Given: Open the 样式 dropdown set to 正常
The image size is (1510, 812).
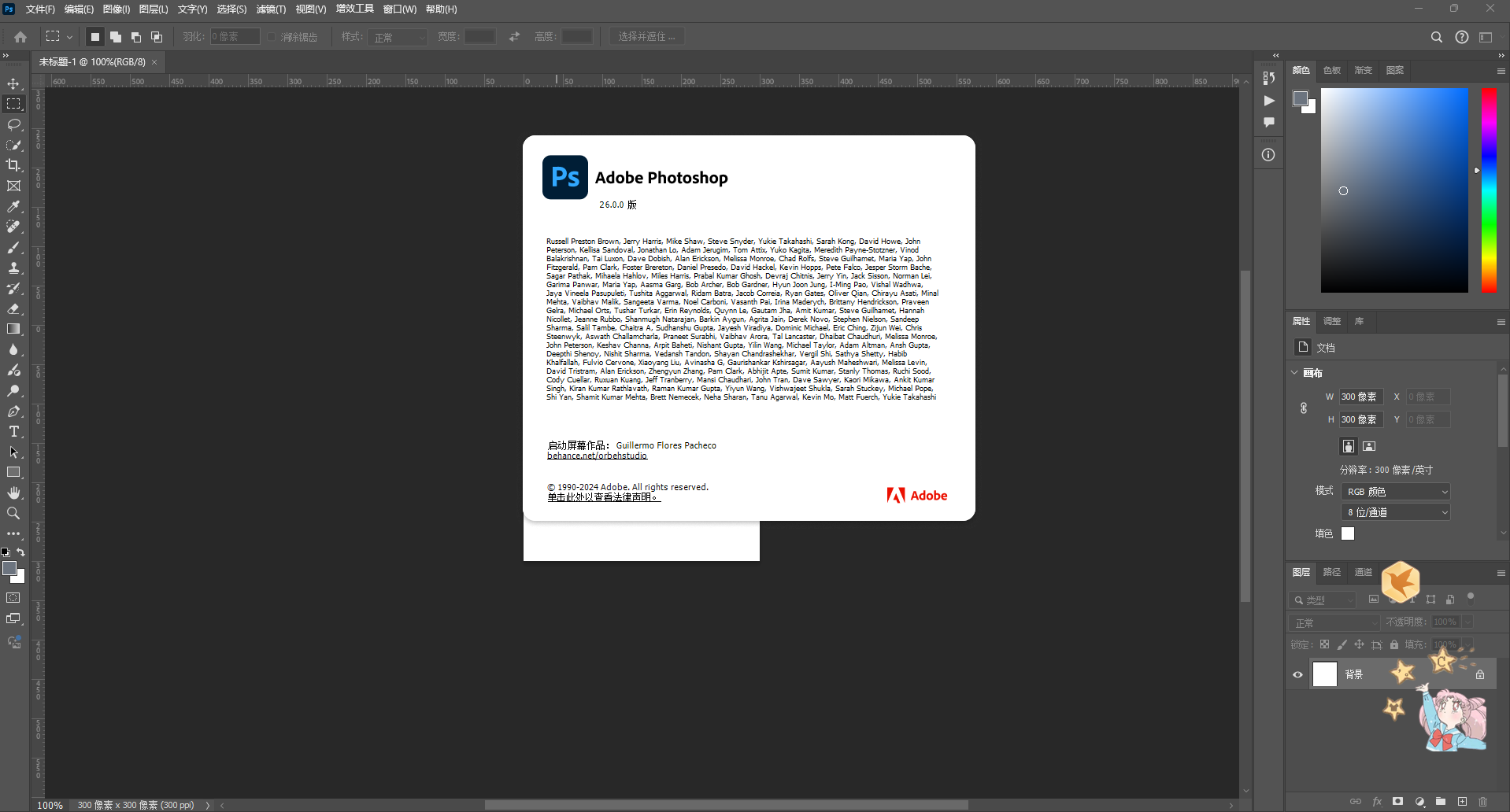Looking at the screenshot, I should (398, 37).
